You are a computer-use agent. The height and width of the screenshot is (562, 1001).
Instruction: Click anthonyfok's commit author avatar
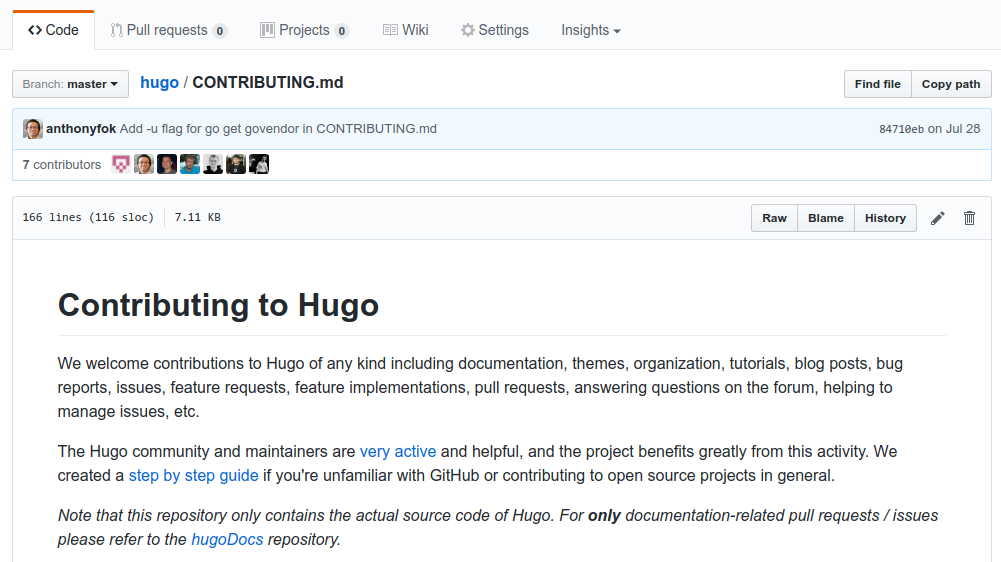click(33, 129)
